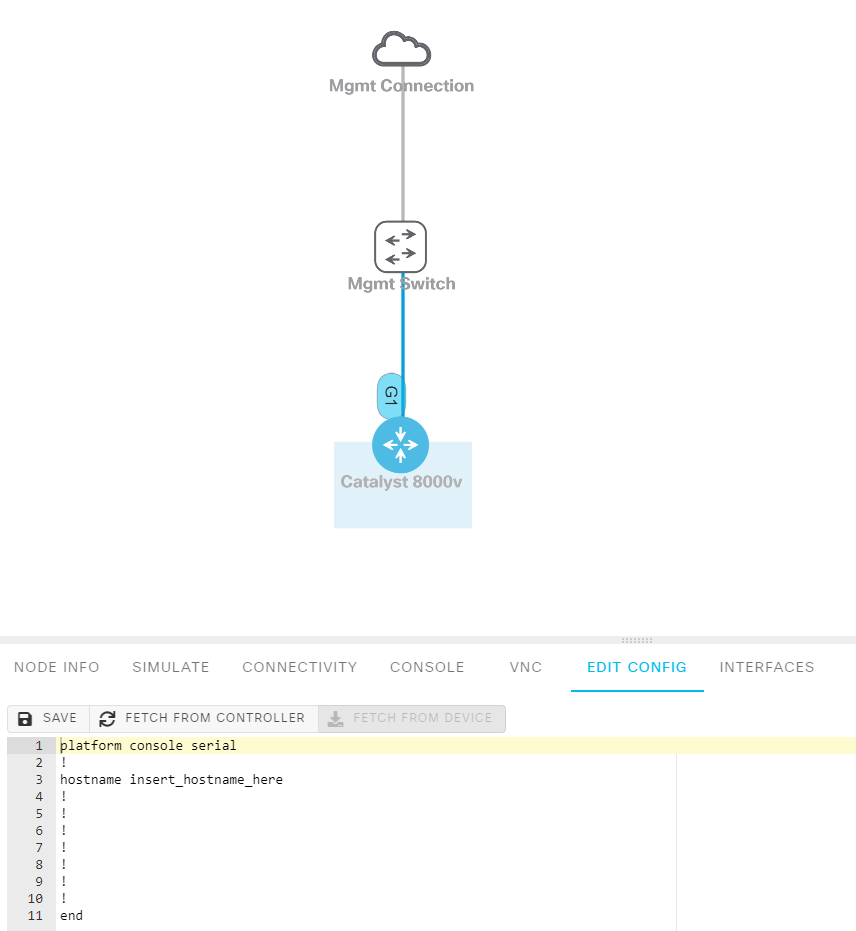The height and width of the screenshot is (931, 856).
Task: Click the pane resize handle above tabs
Action: pyautogui.click(x=637, y=640)
